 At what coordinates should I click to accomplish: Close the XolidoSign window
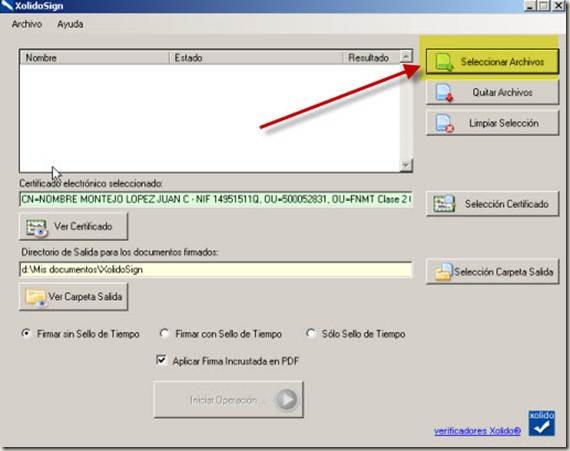tap(558, 5)
